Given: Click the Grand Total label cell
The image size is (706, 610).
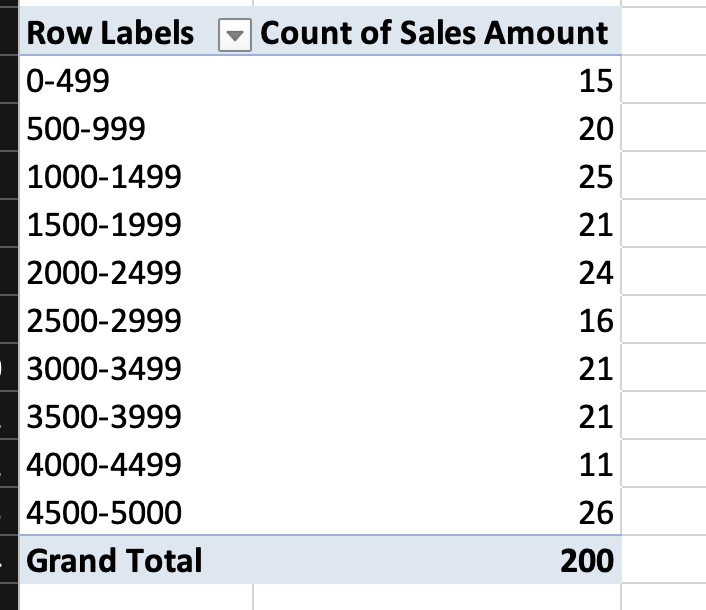Looking at the screenshot, I should [x=114, y=560].
